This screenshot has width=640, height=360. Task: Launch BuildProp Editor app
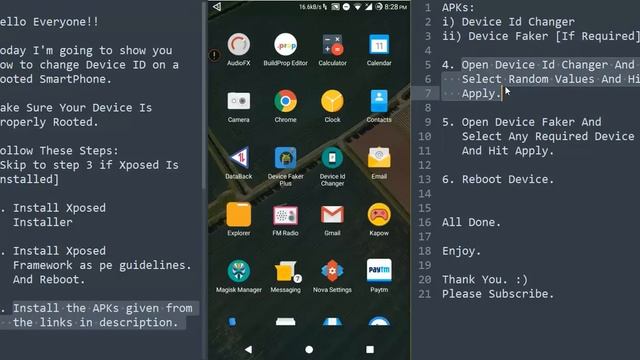pyautogui.click(x=285, y=50)
